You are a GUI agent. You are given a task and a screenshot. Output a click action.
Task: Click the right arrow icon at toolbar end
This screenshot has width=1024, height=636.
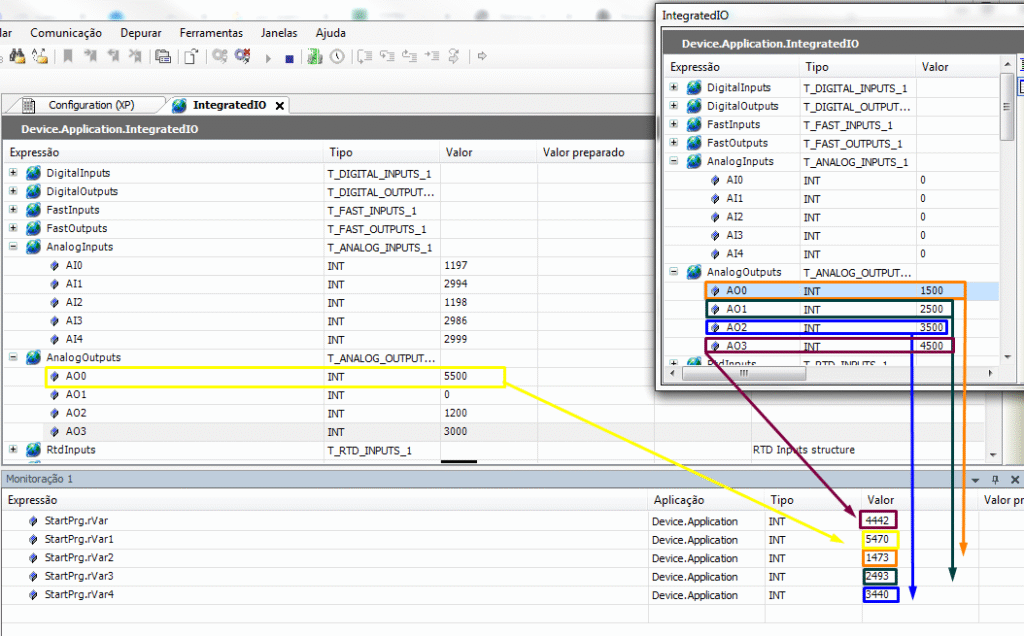pyautogui.click(x=482, y=56)
